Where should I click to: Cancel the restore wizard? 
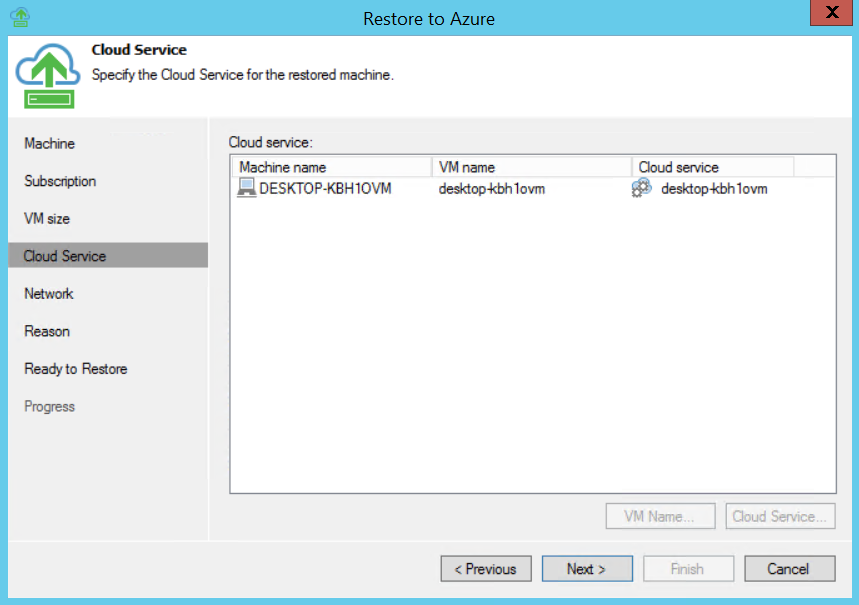tap(789, 569)
